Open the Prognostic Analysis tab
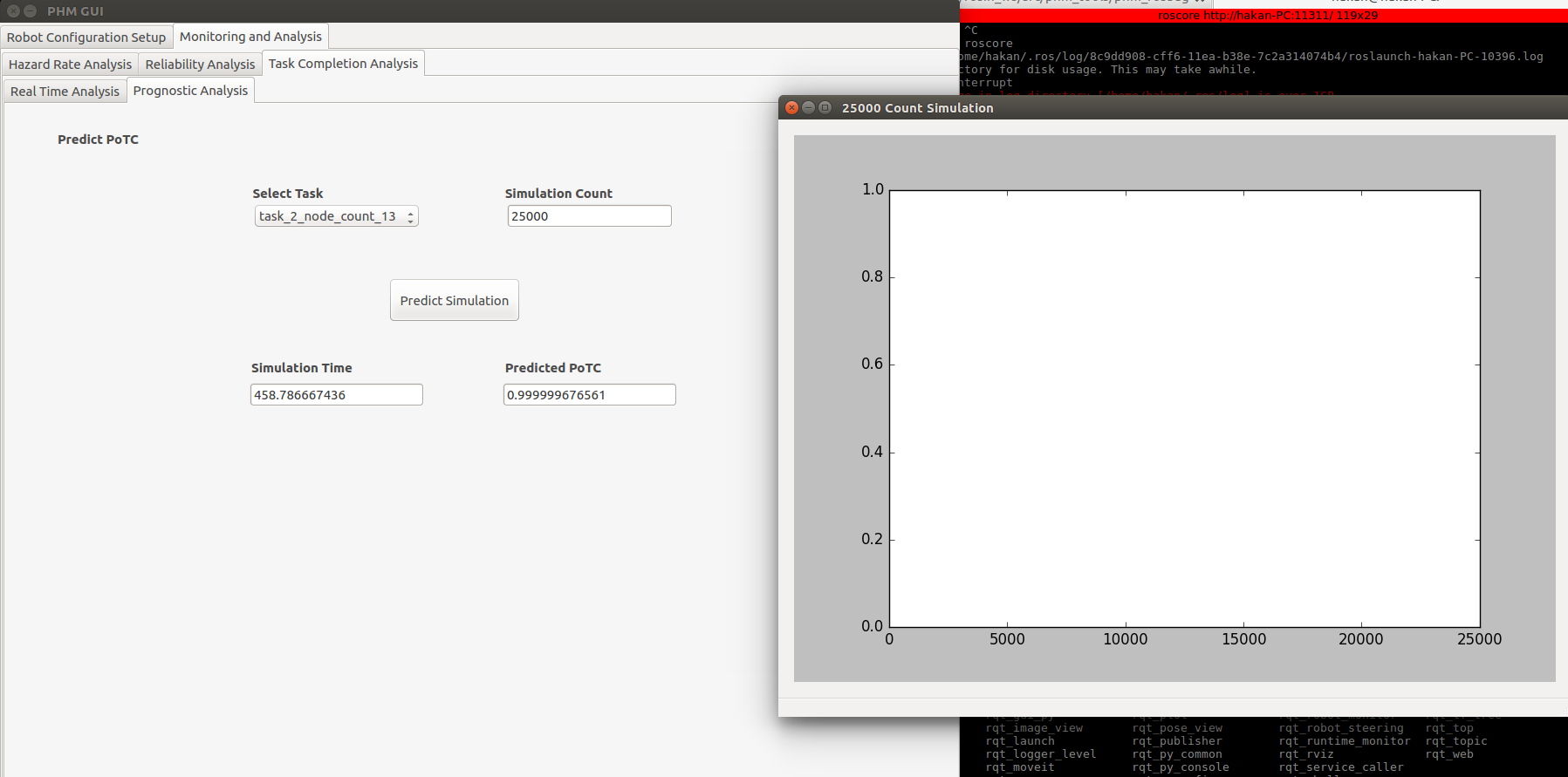The width and height of the screenshot is (1568, 777). coord(190,91)
